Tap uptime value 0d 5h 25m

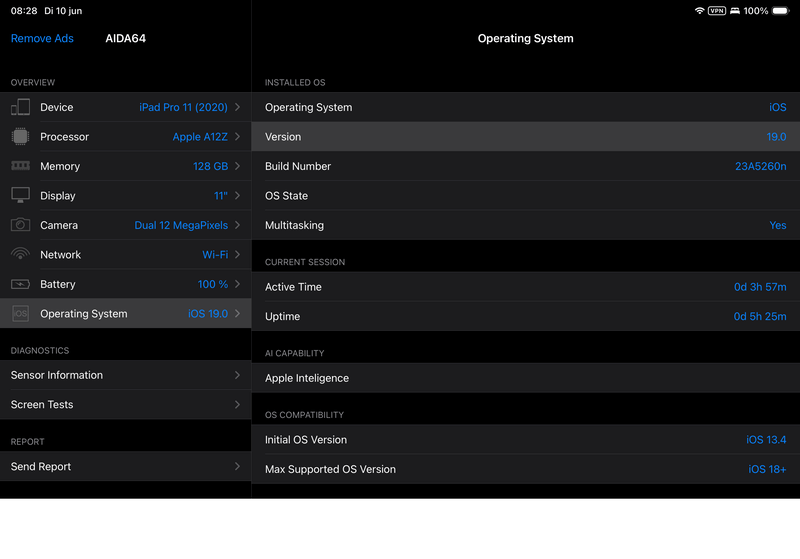[760, 316]
